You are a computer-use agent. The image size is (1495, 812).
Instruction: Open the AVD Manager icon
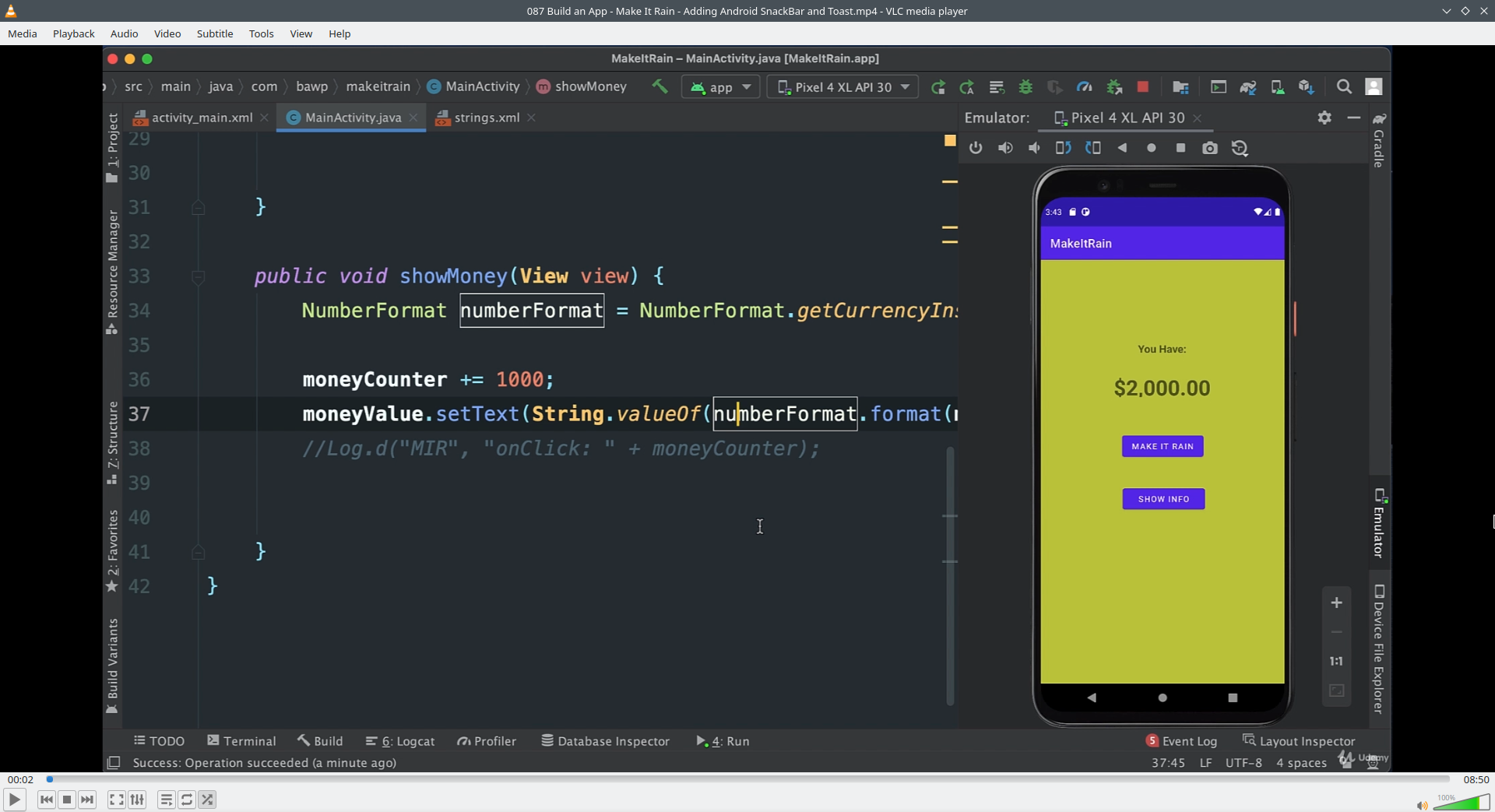tap(1277, 87)
